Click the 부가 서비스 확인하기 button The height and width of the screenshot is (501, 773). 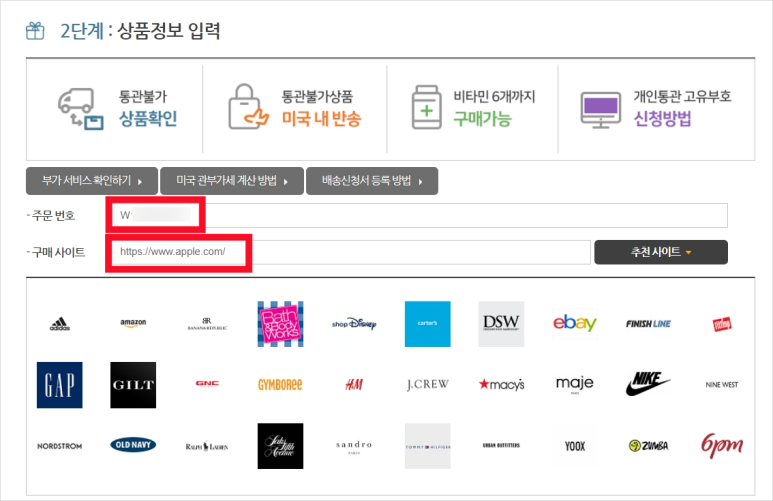92,181
